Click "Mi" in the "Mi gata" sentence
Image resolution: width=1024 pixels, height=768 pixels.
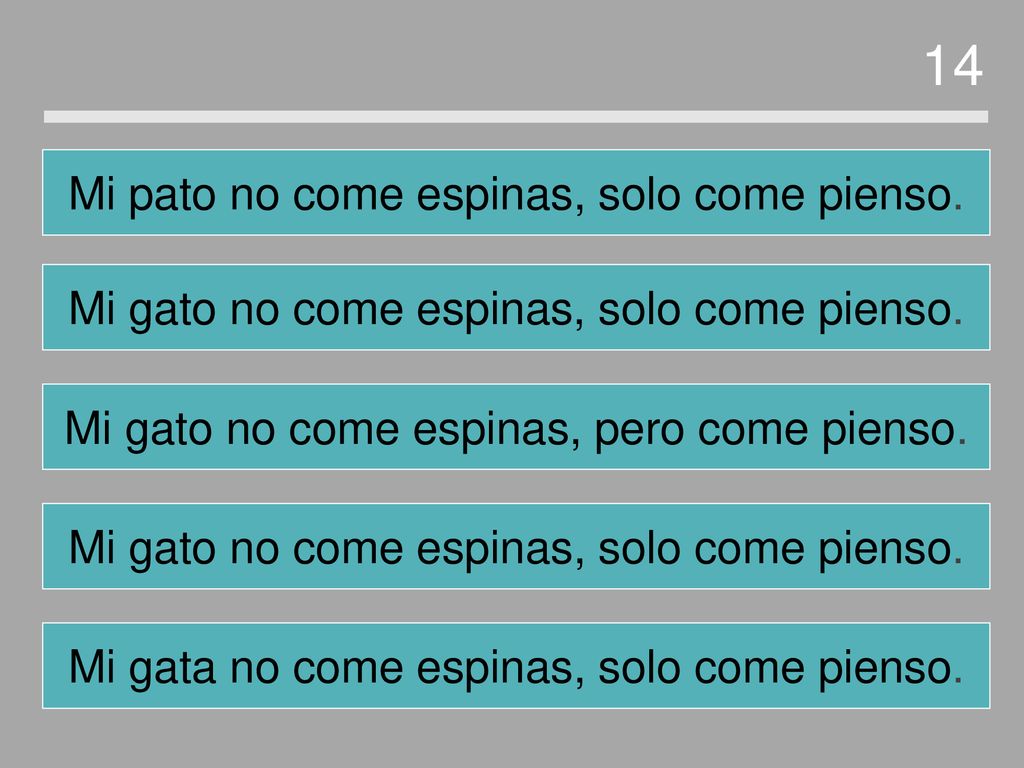click(x=92, y=667)
